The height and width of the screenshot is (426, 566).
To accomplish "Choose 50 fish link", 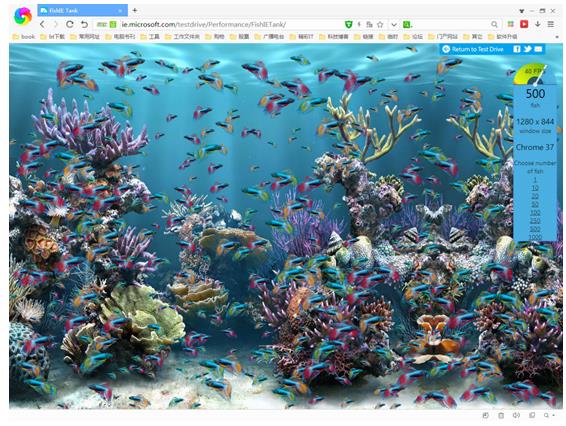I will pos(535,204).
